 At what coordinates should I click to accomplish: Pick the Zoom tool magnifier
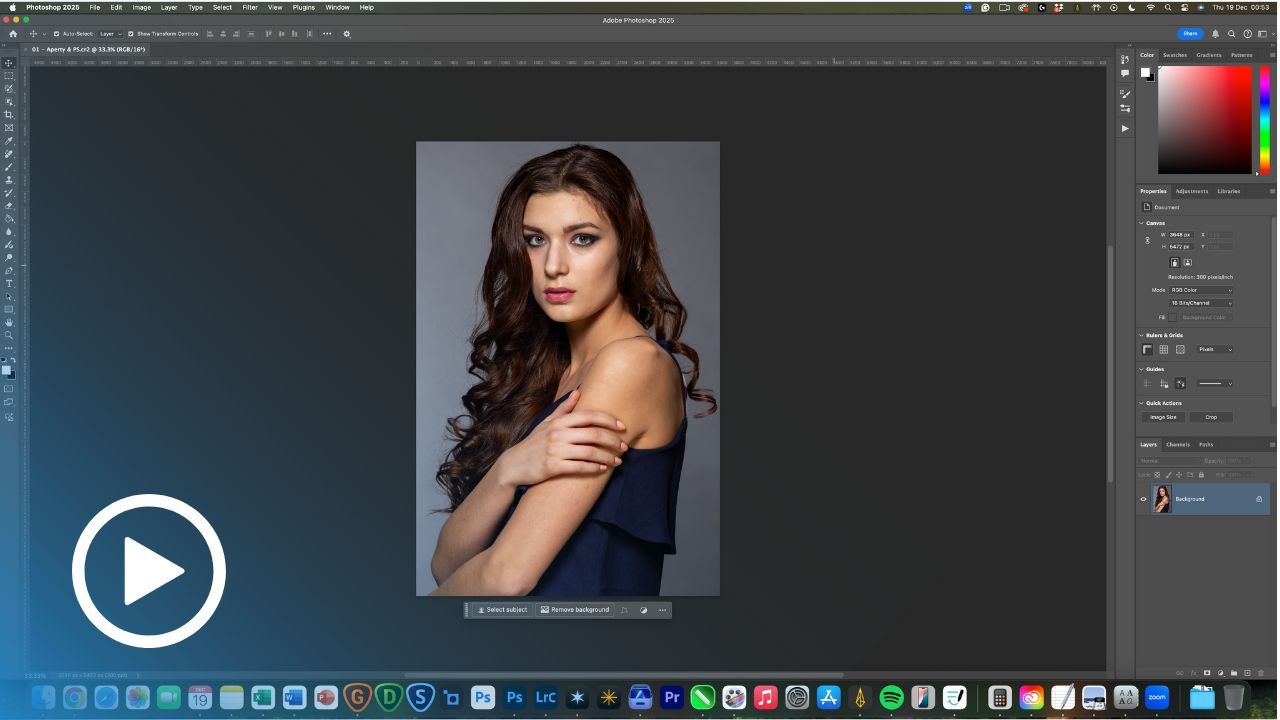[x=9, y=335]
